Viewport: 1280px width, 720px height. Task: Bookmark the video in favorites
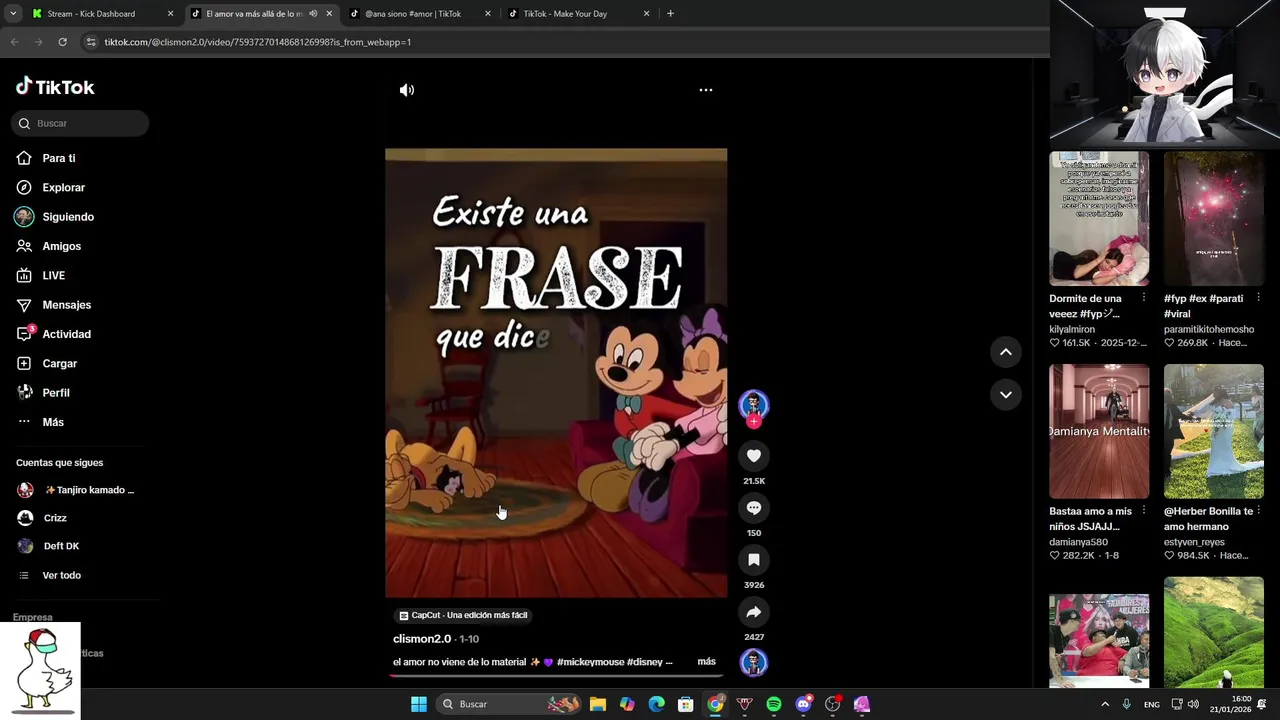click(x=754, y=560)
